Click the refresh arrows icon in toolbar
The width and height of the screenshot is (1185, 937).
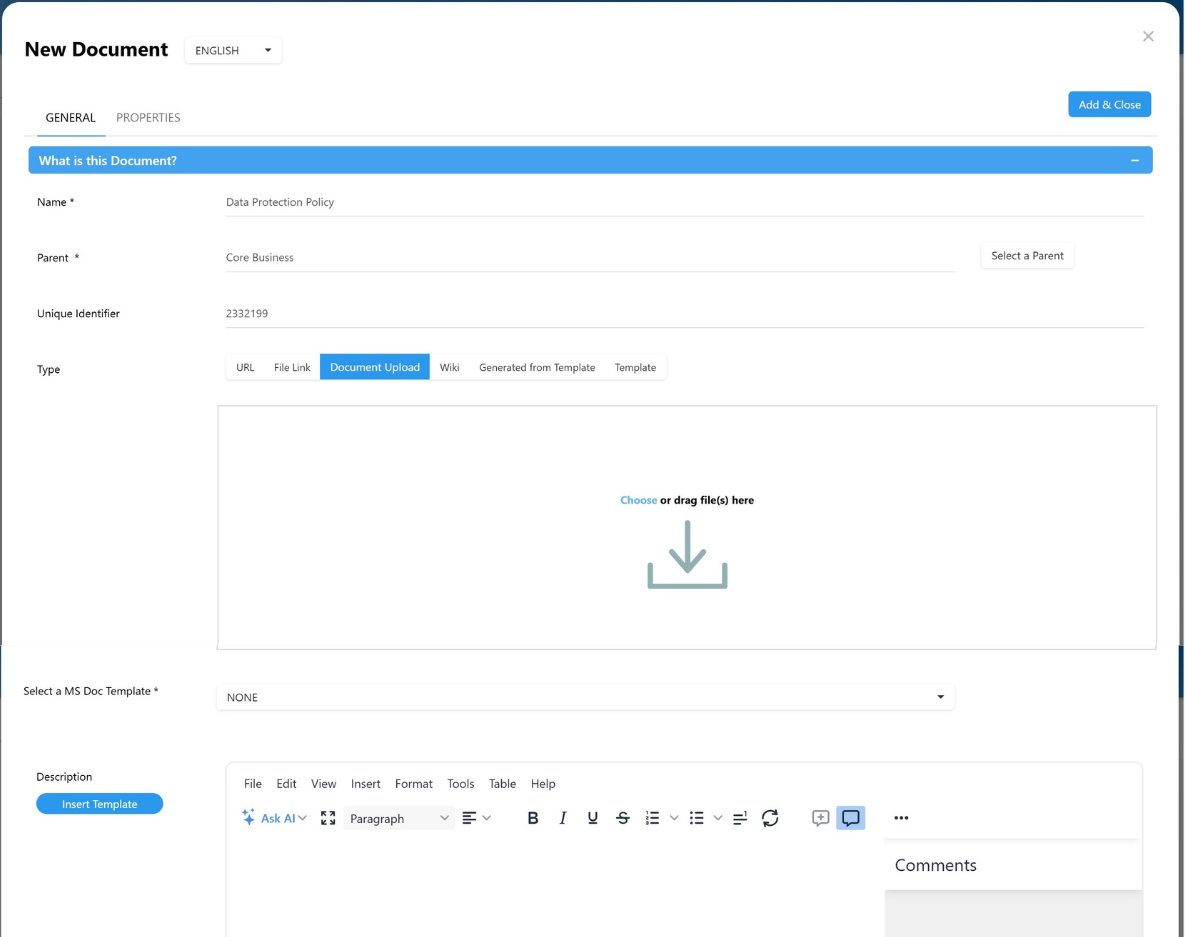pyautogui.click(x=770, y=818)
